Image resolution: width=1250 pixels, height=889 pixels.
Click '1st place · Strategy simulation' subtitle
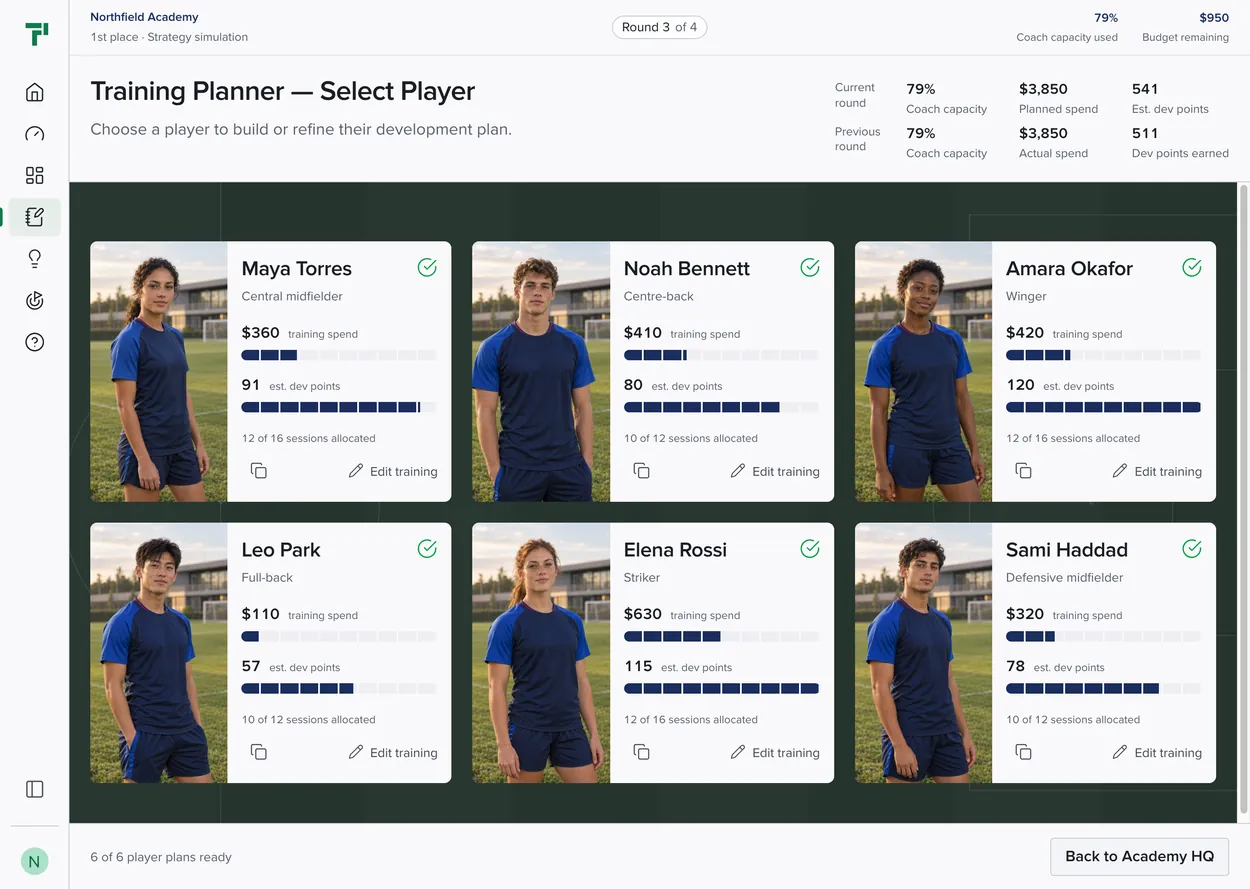(169, 37)
